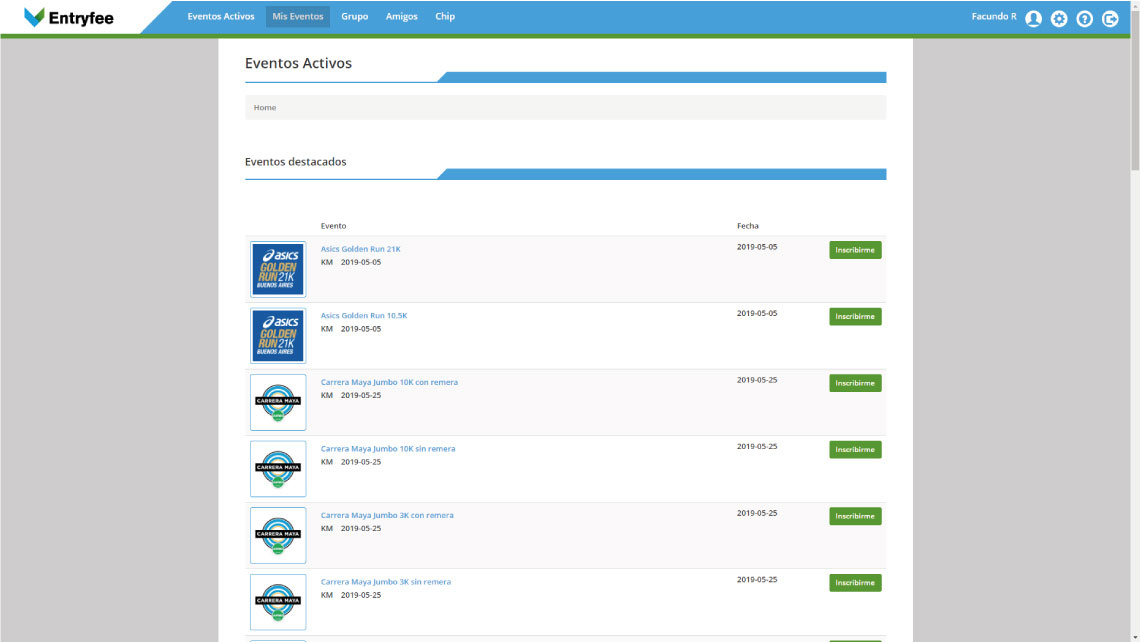
Task: Click the Asics Golden Run 10.5K thumbnail
Action: click(x=278, y=336)
